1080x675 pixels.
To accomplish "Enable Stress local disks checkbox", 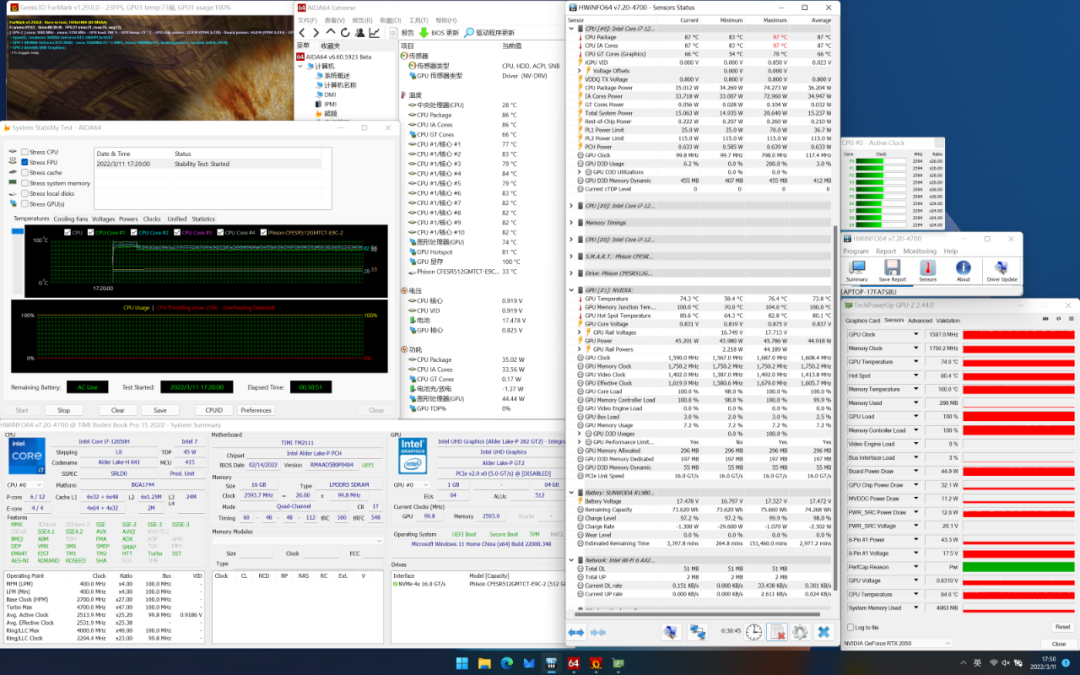I will [25, 194].
